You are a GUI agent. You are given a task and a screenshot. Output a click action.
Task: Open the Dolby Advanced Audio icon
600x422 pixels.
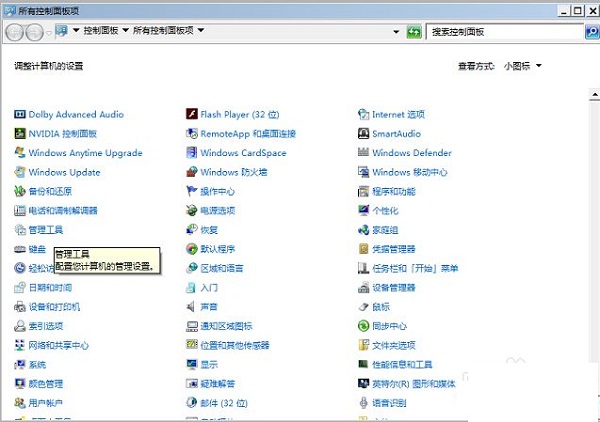coord(20,114)
